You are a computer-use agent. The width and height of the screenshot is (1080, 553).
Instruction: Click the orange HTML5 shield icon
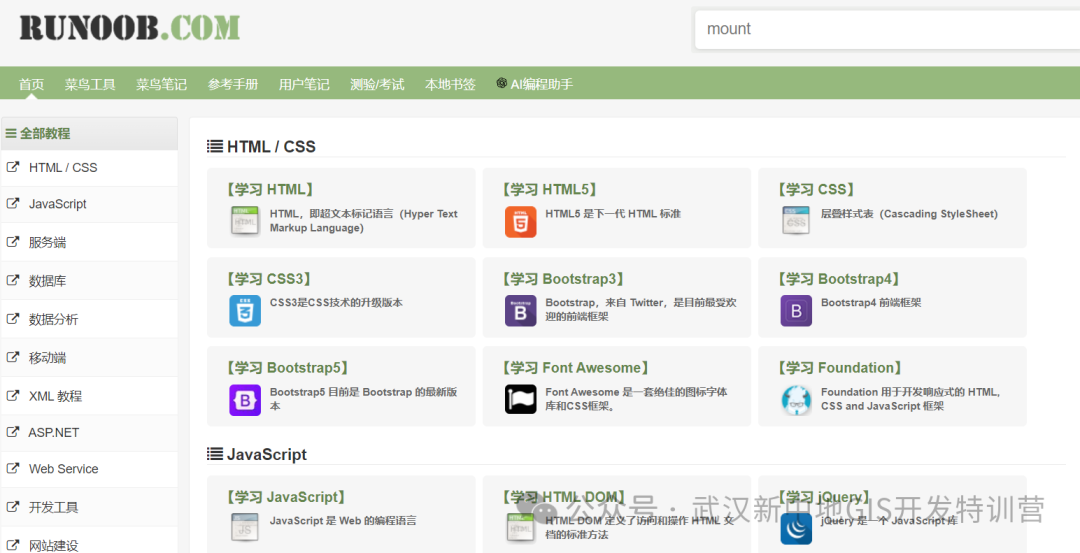[x=521, y=221]
